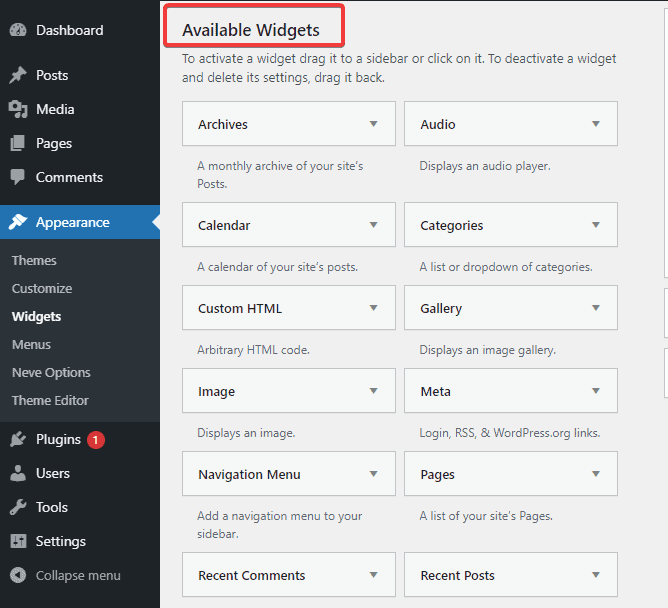This screenshot has width=668, height=608.
Task: Expand the Audio widget arrow
Action: pyautogui.click(x=596, y=124)
